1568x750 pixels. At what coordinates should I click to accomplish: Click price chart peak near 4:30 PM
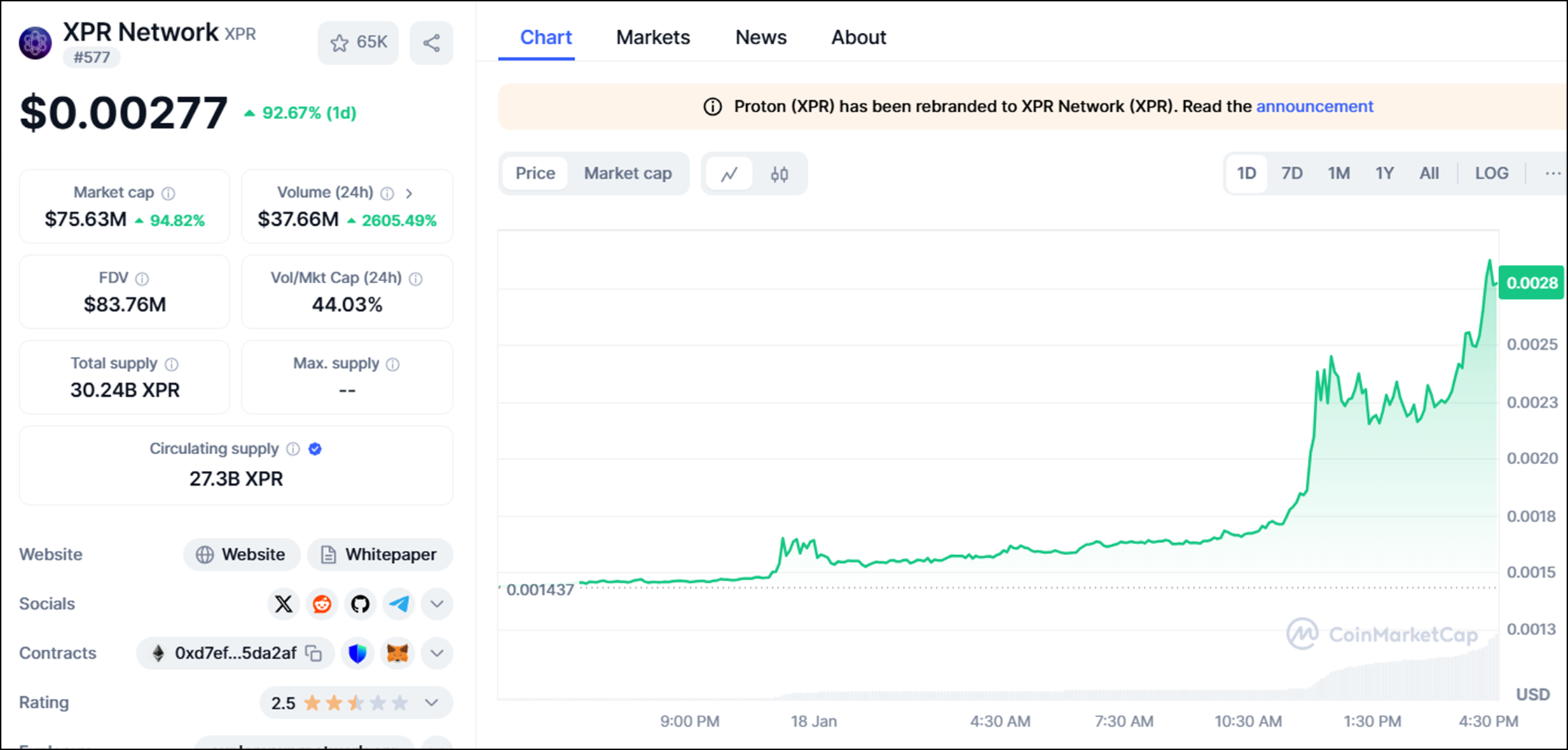pos(1490,261)
